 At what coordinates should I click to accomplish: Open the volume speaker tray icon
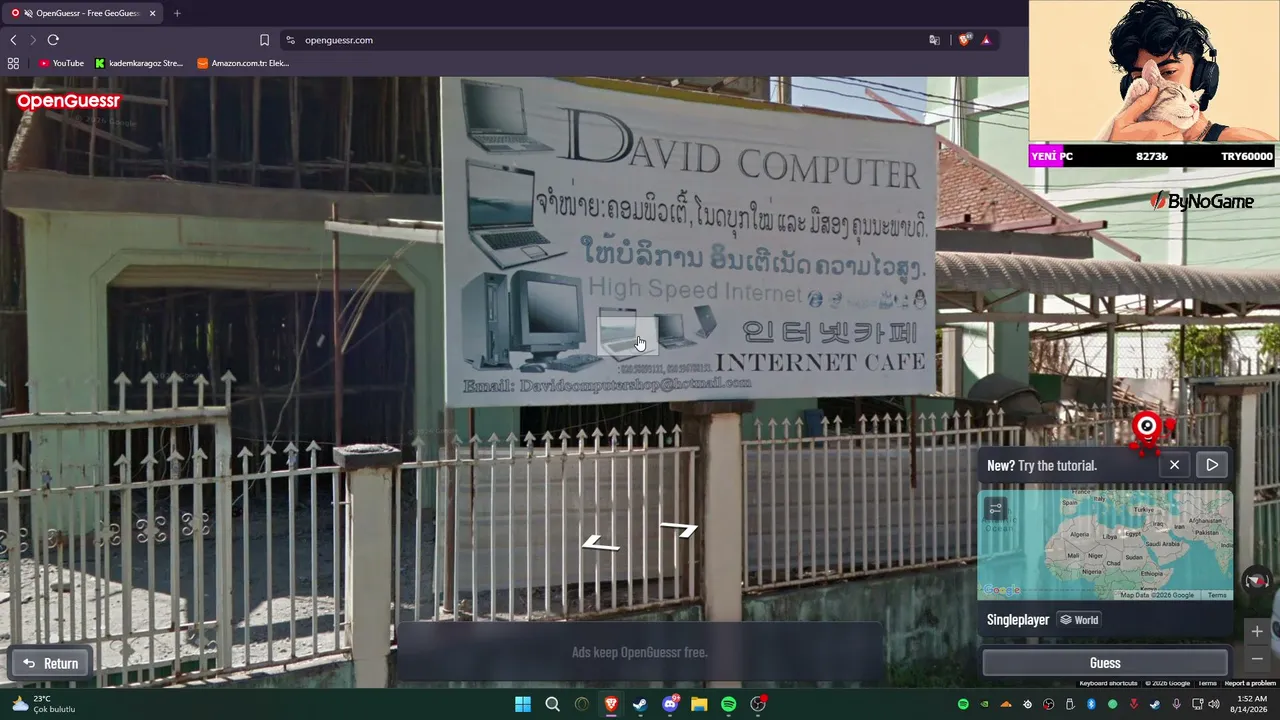(1215, 704)
